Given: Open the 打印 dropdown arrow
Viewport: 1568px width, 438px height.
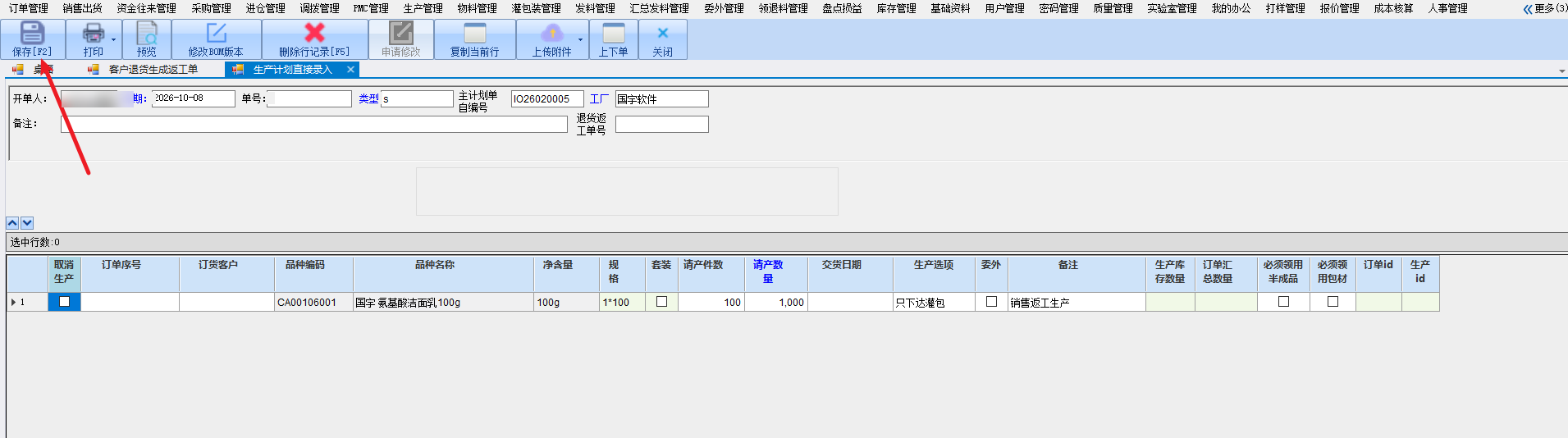Looking at the screenshot, I should click(113, 39).
